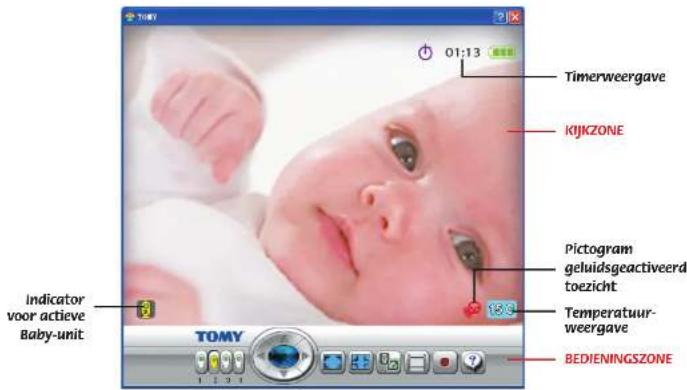
Task: Click the TOMY icon in title bar
Action: 129,17
